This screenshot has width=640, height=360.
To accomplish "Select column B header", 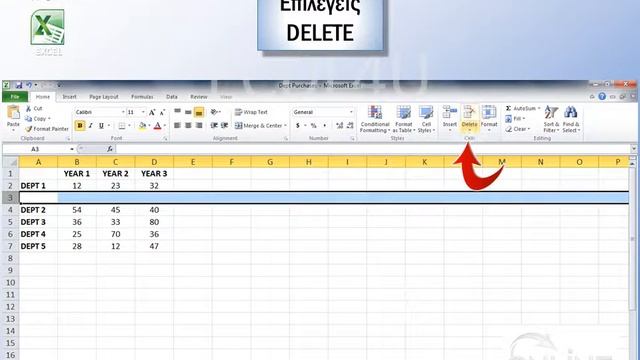I will pyautogui.click(x=77, y=162).
